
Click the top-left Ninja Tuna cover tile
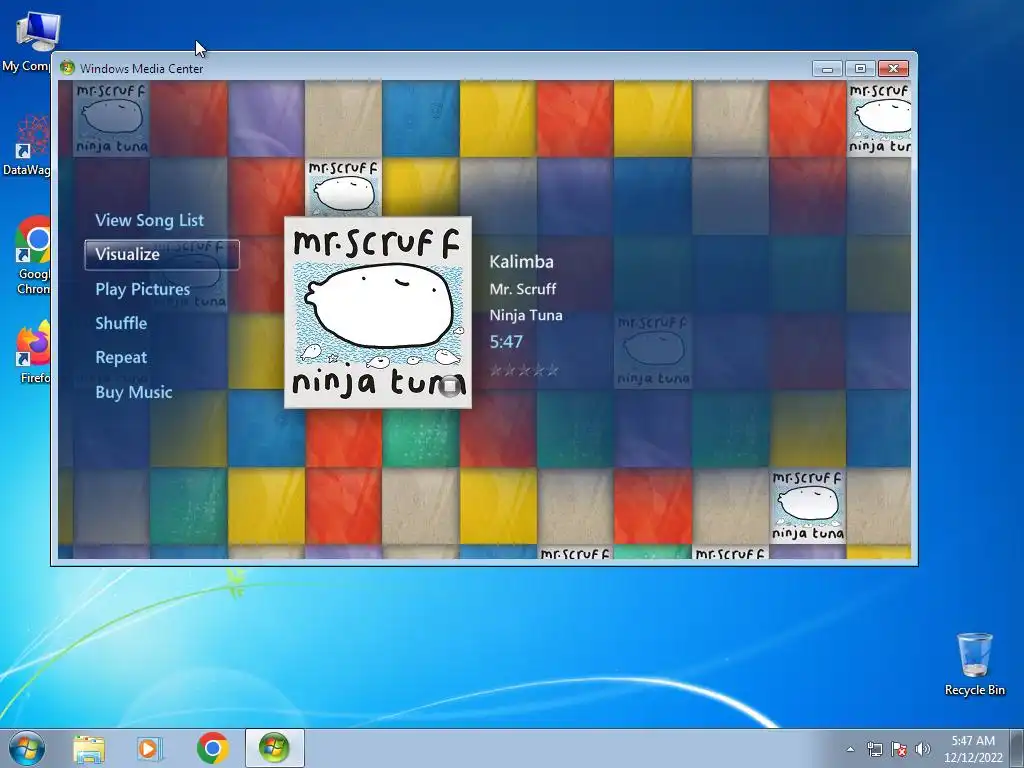(x=112, y=118)
